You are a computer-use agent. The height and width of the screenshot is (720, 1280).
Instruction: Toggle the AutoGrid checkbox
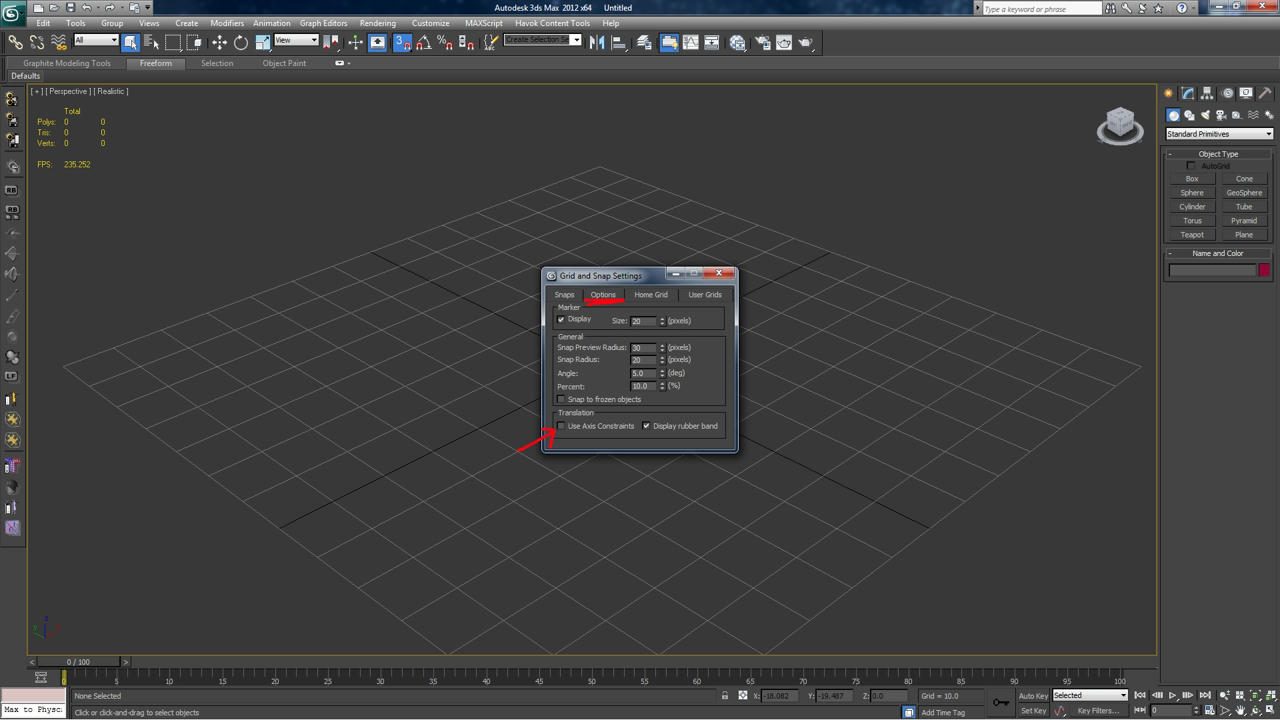pyautogui.click(x=1191, y=166)
